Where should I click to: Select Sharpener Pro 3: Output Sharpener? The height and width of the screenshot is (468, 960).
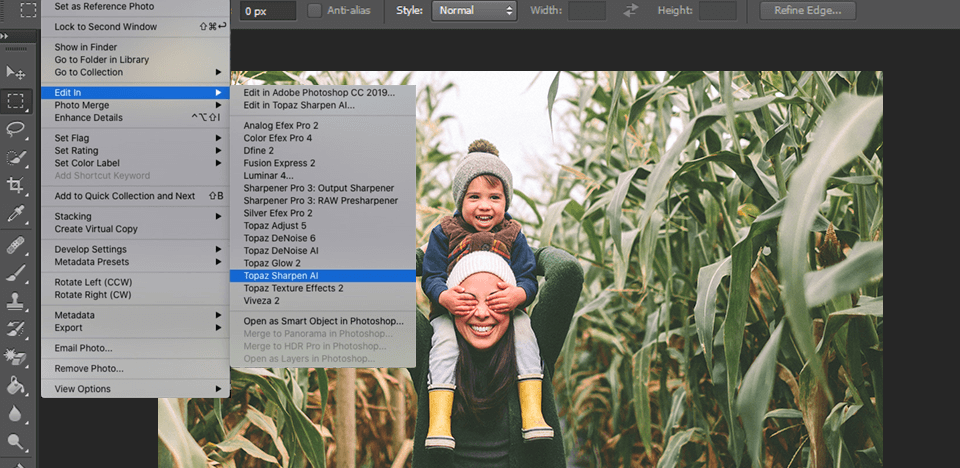(x=323, y=188)
